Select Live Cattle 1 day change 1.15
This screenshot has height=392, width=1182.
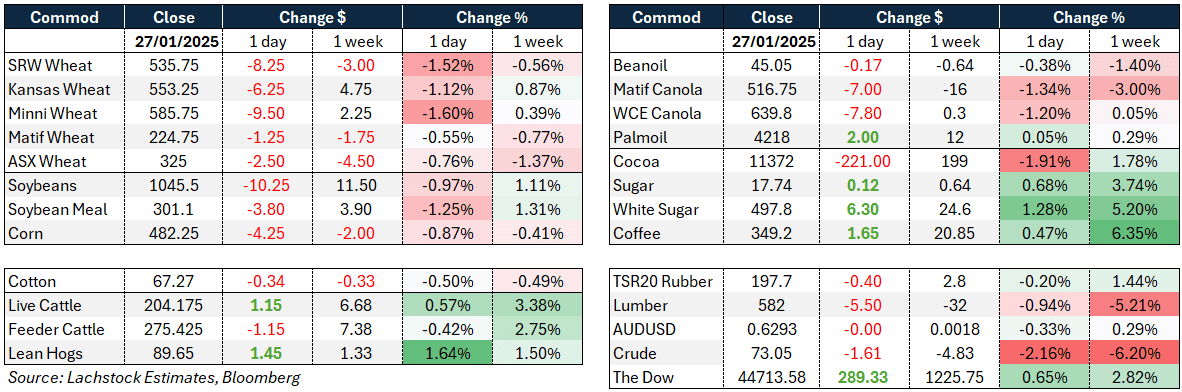[267, 305]
